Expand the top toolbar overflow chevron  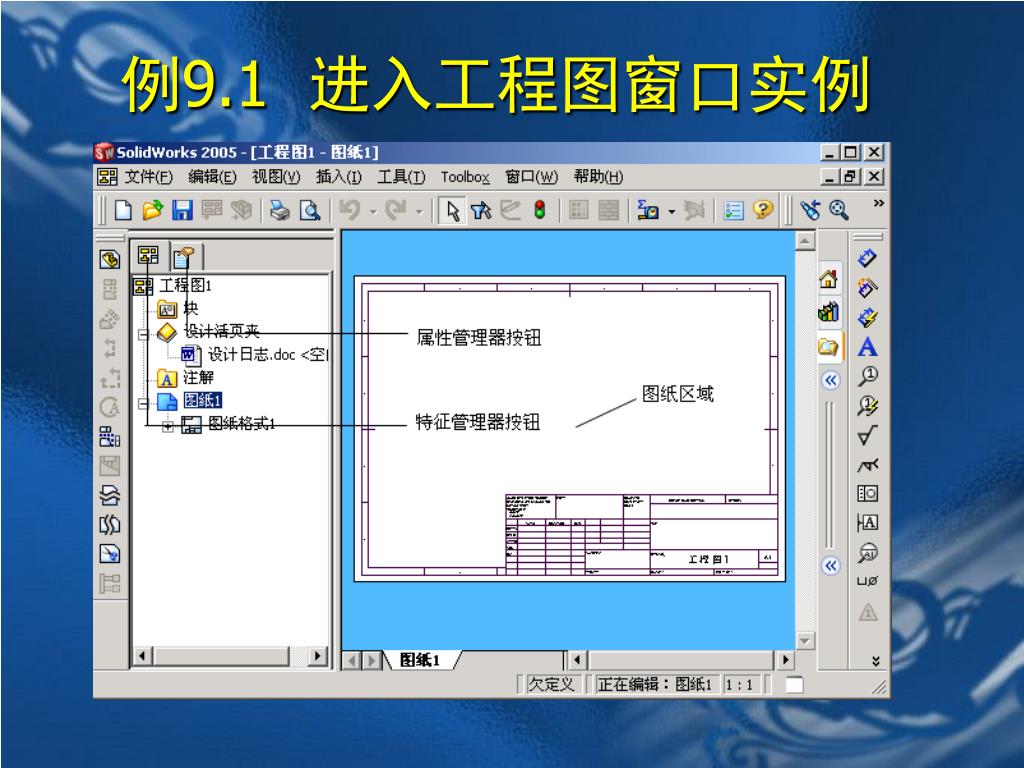(x=878, y=203)
